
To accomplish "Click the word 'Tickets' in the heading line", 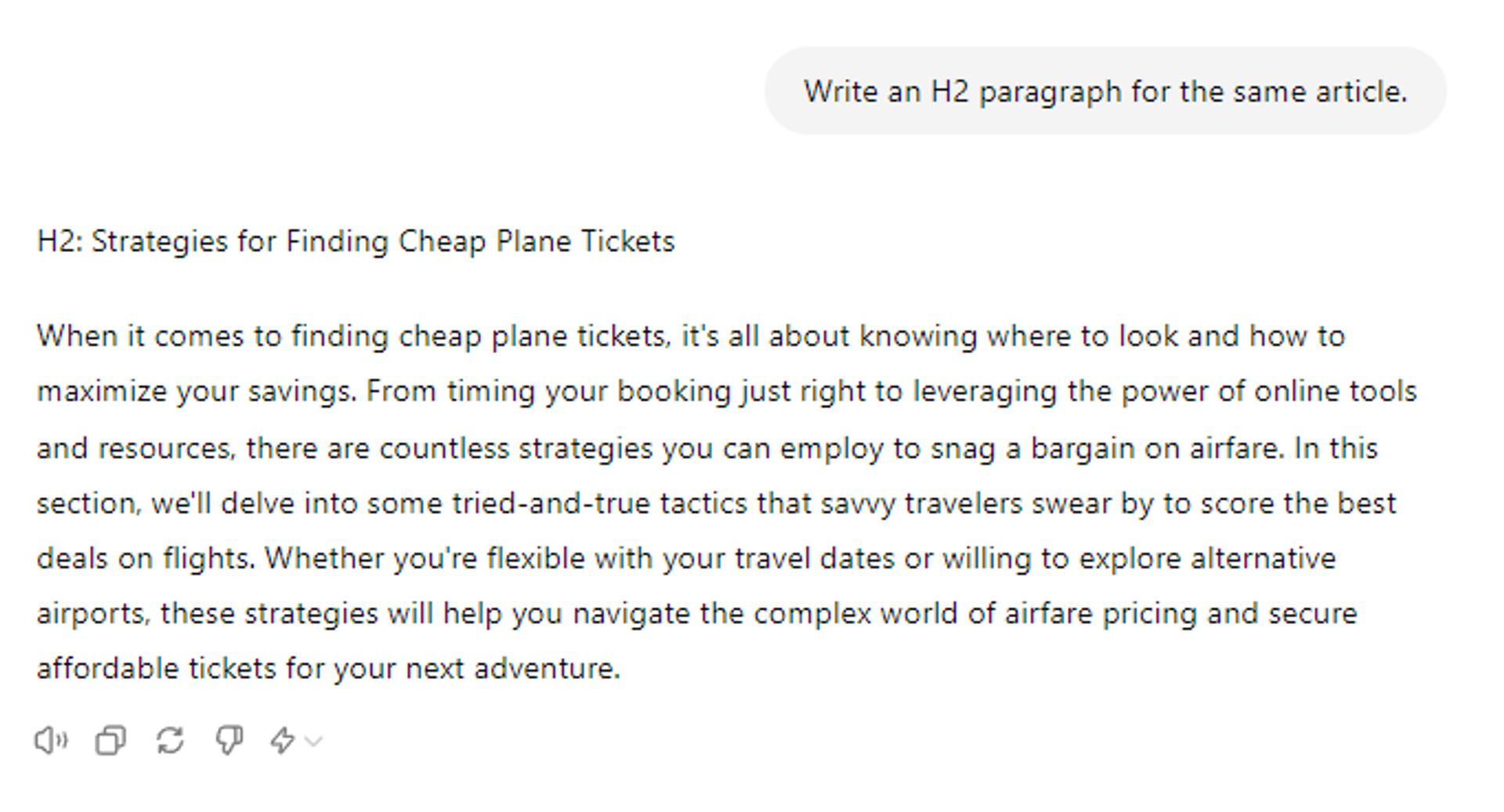I will click(x=627, y=241).
